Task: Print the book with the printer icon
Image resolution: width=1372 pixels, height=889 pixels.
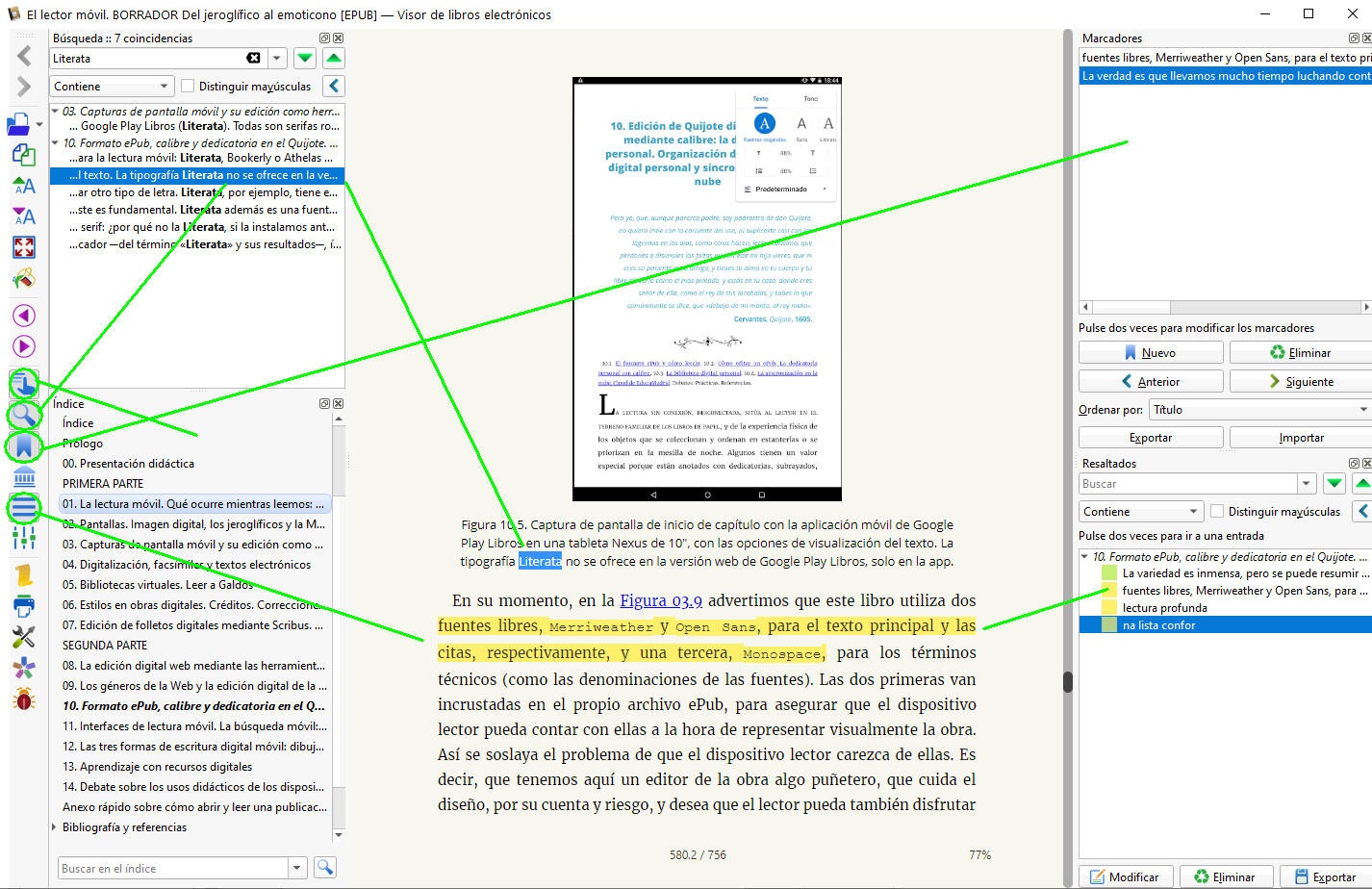Action: point(24,606)
